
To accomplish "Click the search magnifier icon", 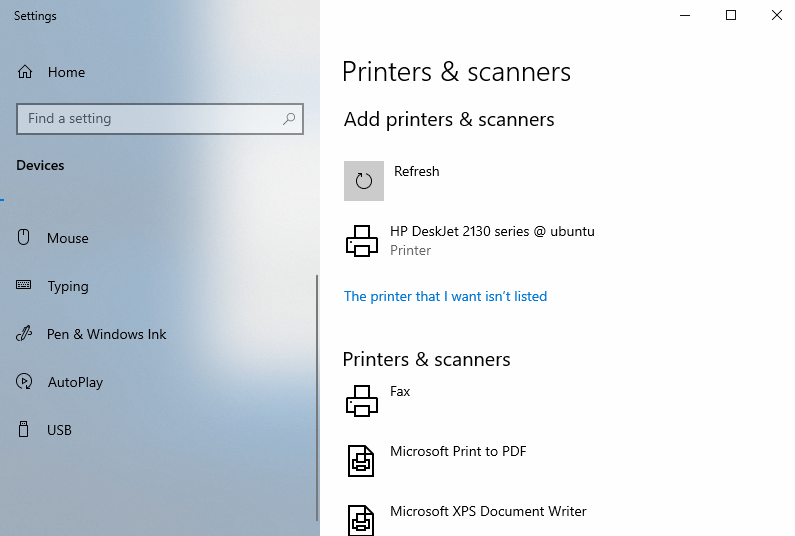I will point(289,118).
